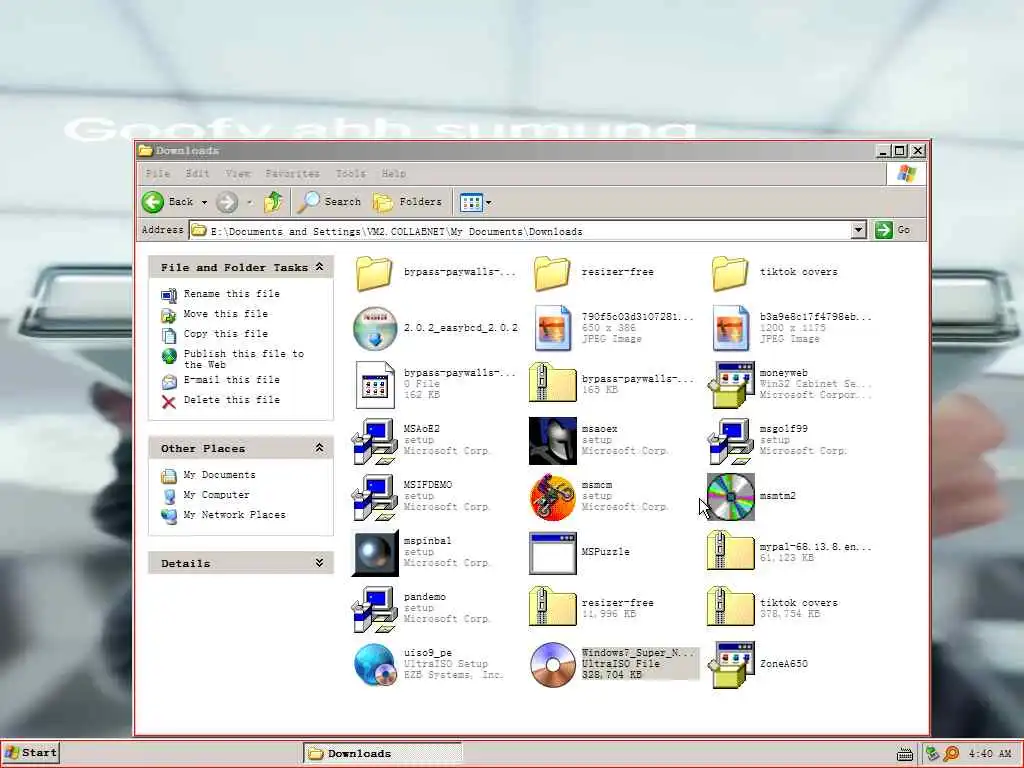The width and height of the screenshot is (1024, 768).
Task: Click inside the Address path field
Action: click(520, 231)
